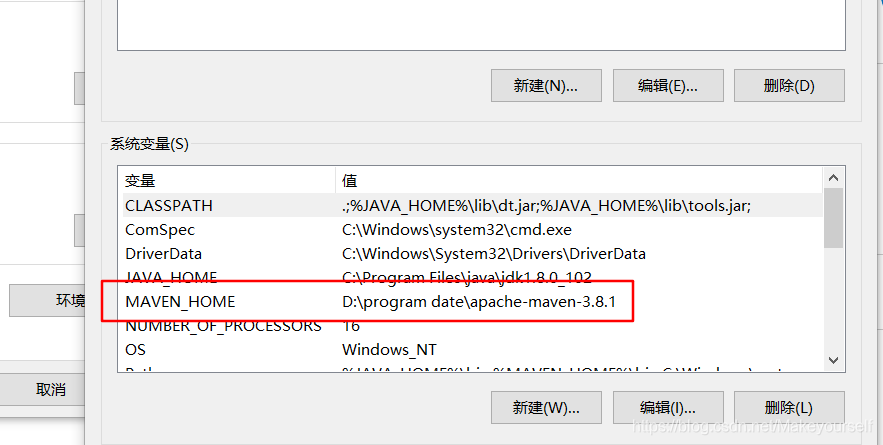Image resolution: width=883 pixels, height=445 pixels.
Task: Click the 取消 button in the back window
Action: pos(42,389)
